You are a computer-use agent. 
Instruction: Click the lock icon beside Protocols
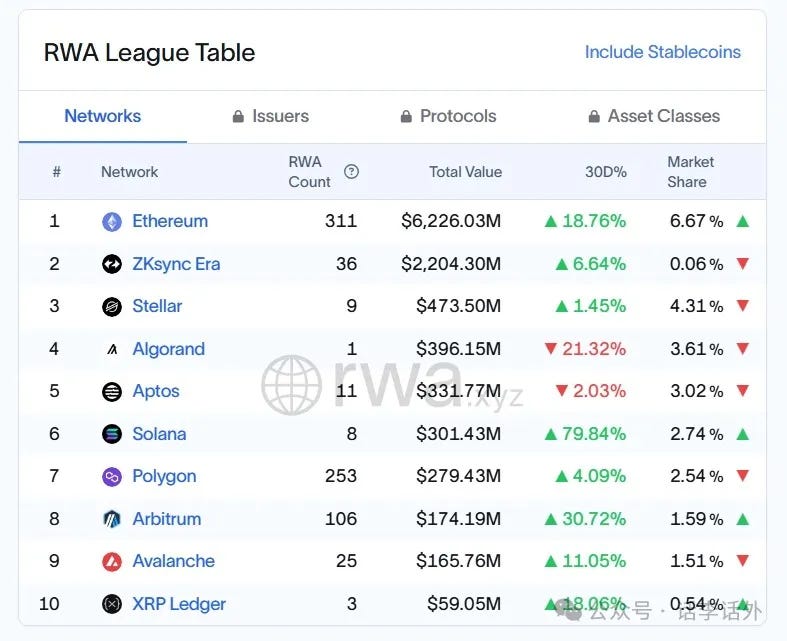tap(406, 116)
